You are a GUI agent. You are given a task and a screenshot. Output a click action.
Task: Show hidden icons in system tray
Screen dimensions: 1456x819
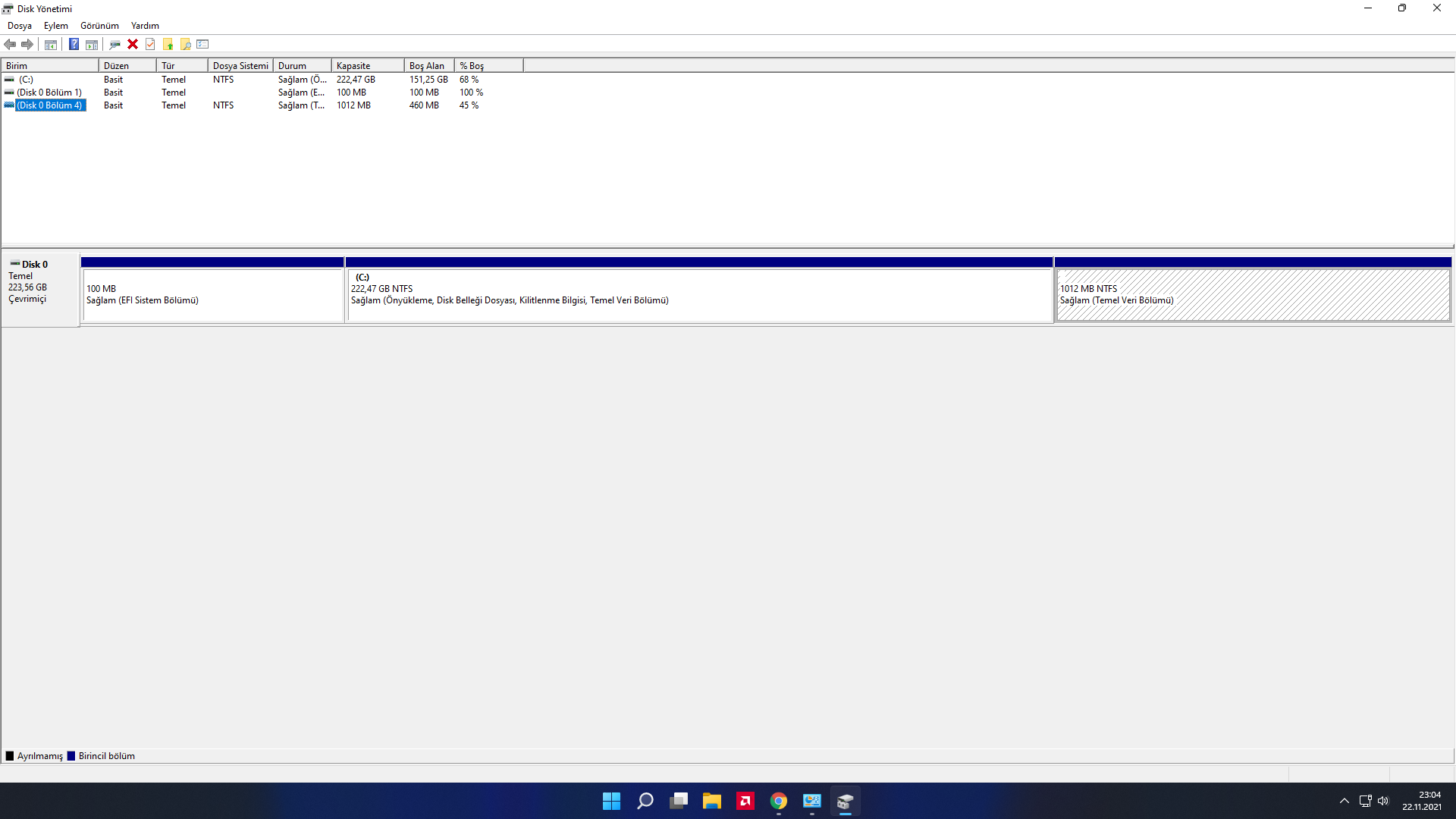1344,801
